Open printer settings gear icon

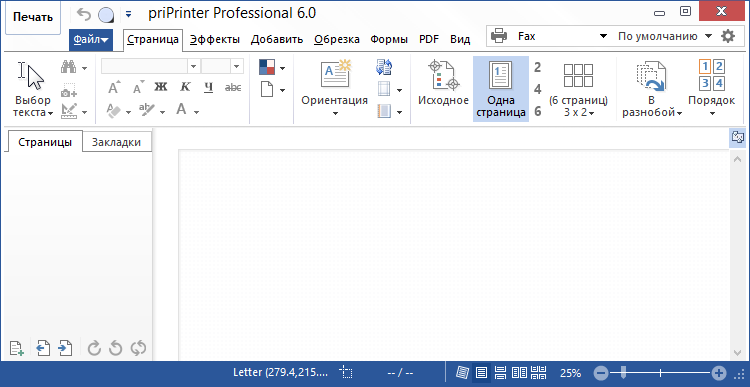point(728,36)
